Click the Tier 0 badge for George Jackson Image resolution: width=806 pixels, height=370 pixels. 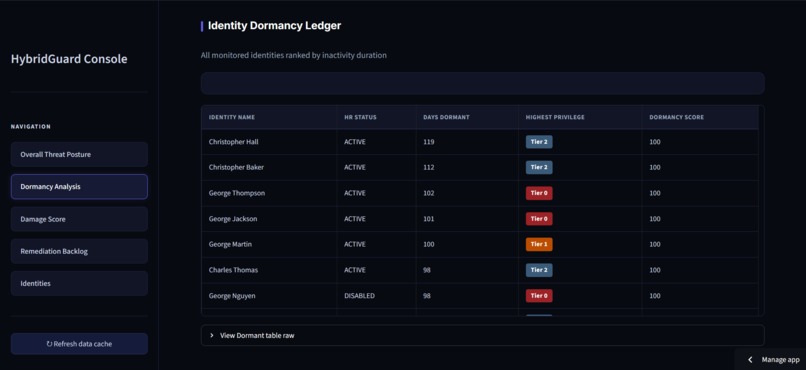[x=539, y=219]
